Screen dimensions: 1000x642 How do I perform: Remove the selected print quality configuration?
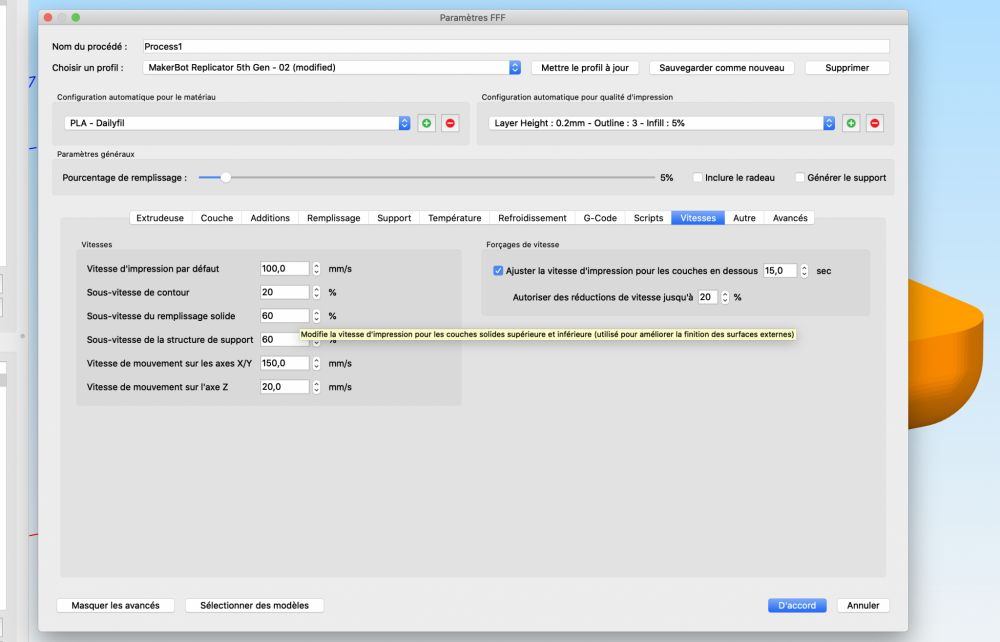coord(874,123)
